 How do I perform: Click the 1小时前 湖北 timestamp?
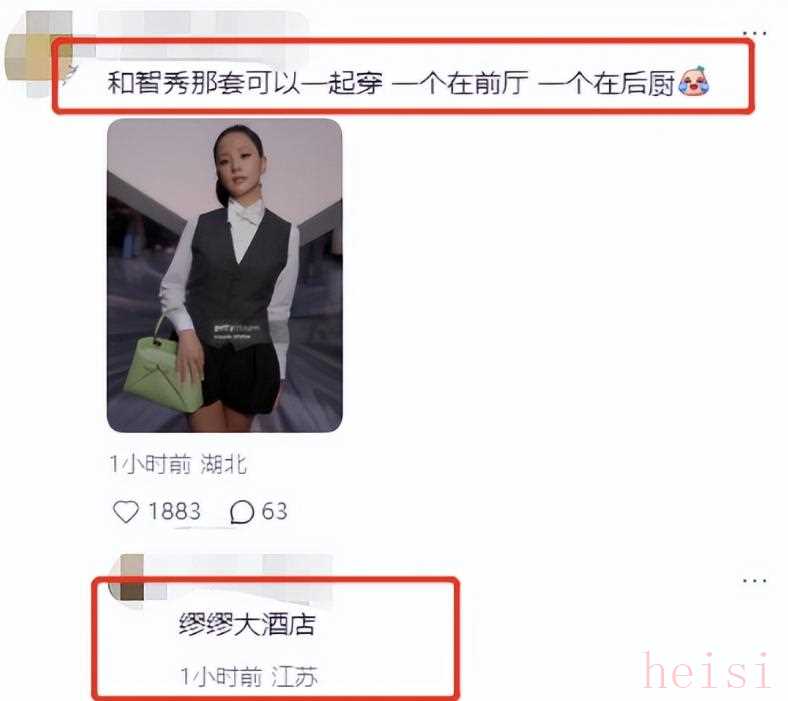point(178,464)
